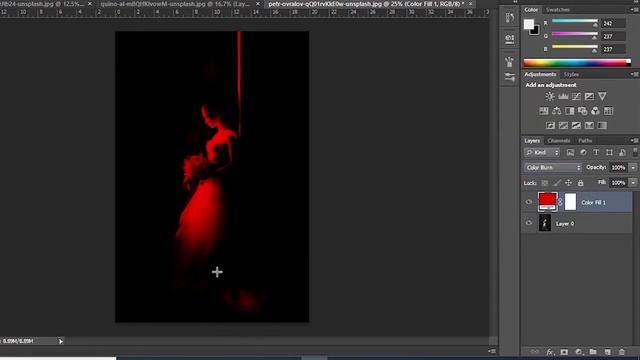Add a Black & White adjustment

click(569, 111)
